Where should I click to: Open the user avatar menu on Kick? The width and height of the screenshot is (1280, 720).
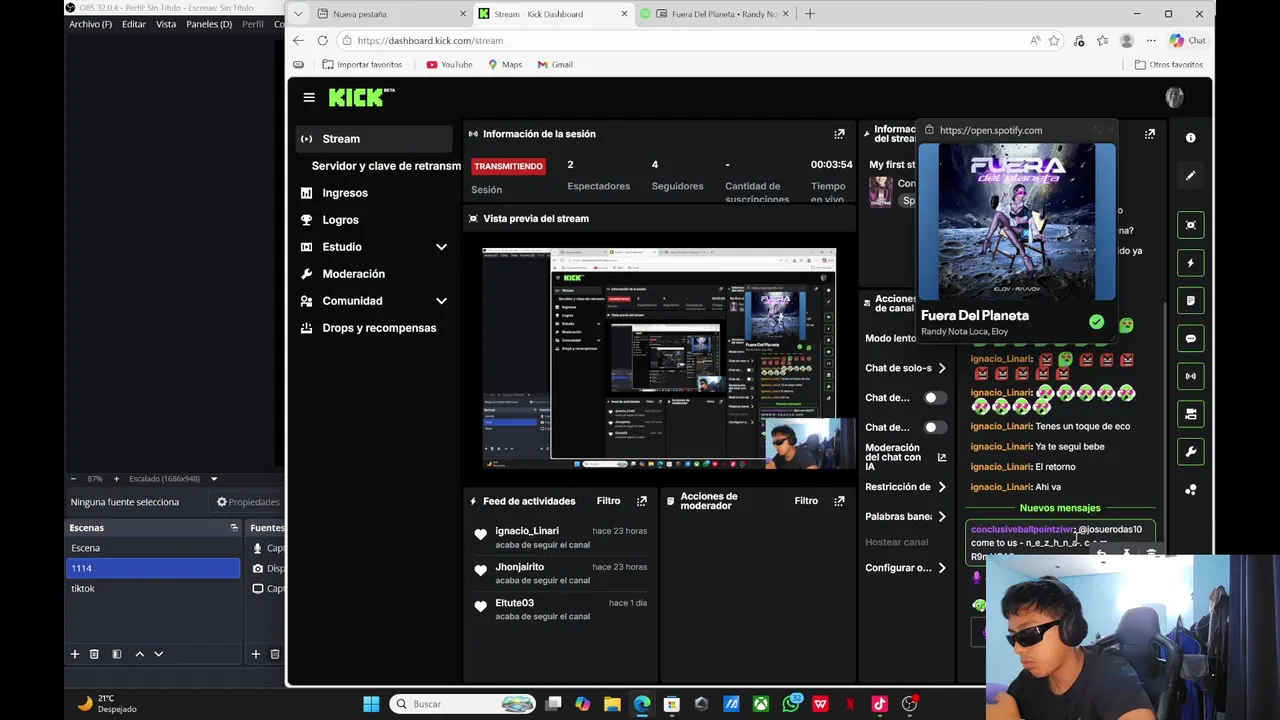[1174, 97]
